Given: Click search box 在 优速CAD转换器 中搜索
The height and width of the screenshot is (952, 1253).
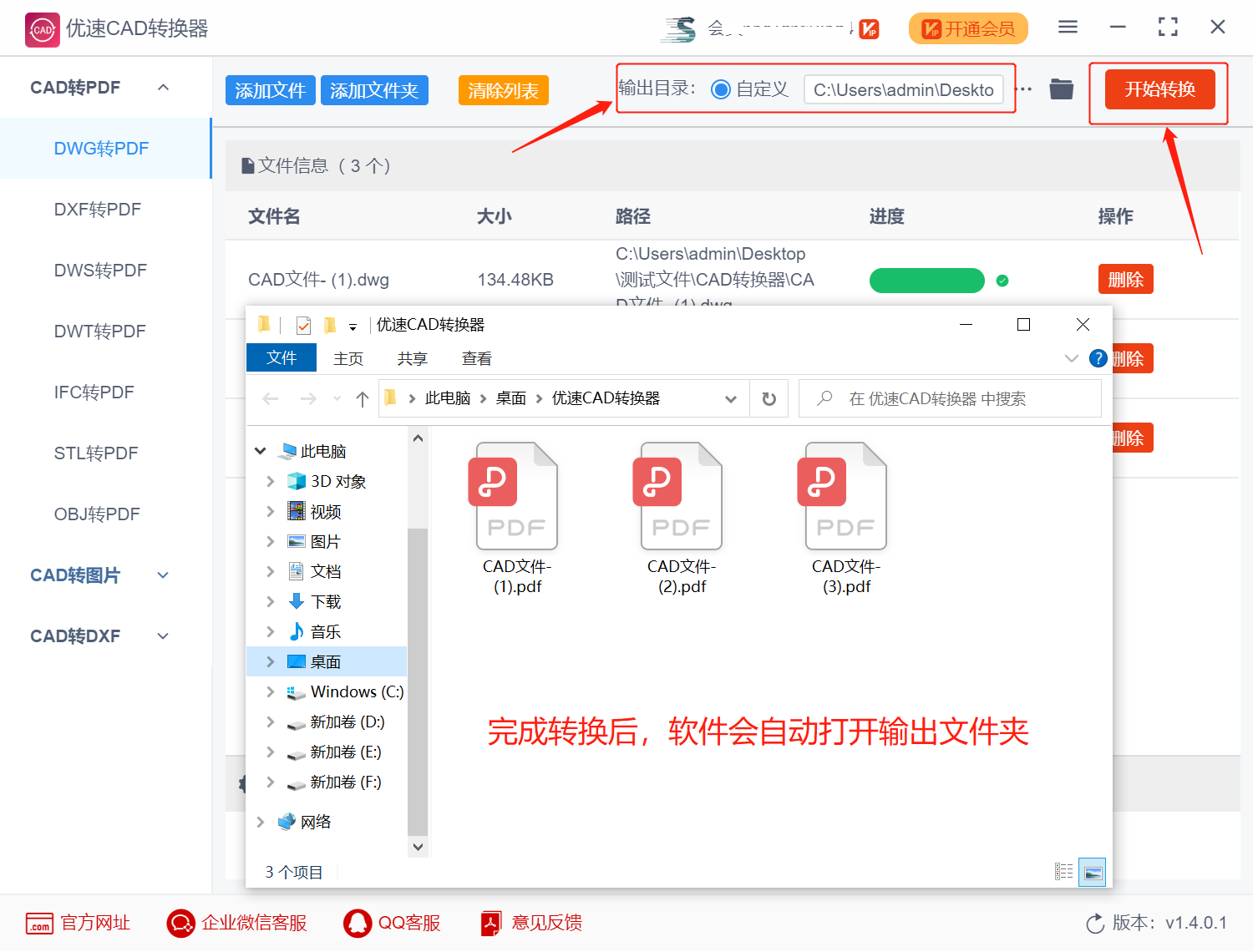Looking at the screenshot, I should pos(950,399).
